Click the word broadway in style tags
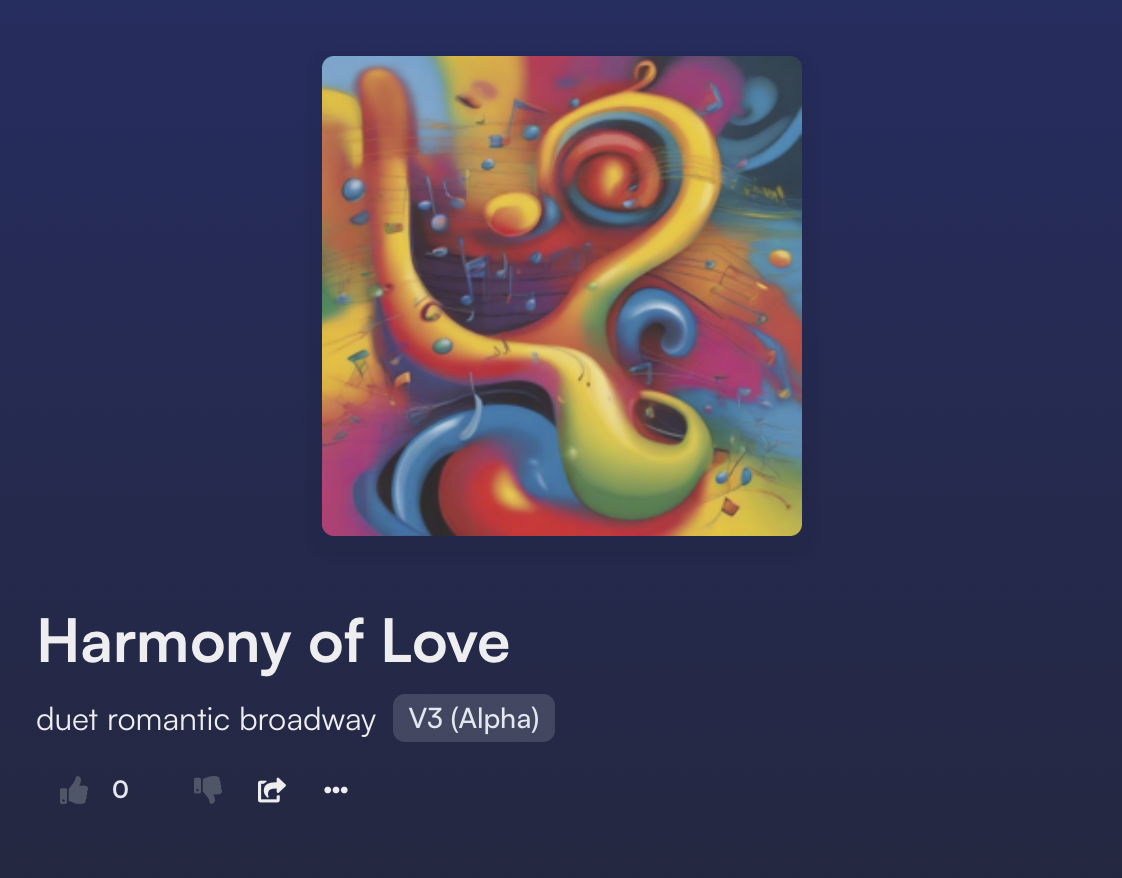The image size is (1122, 878). point(308,720)
